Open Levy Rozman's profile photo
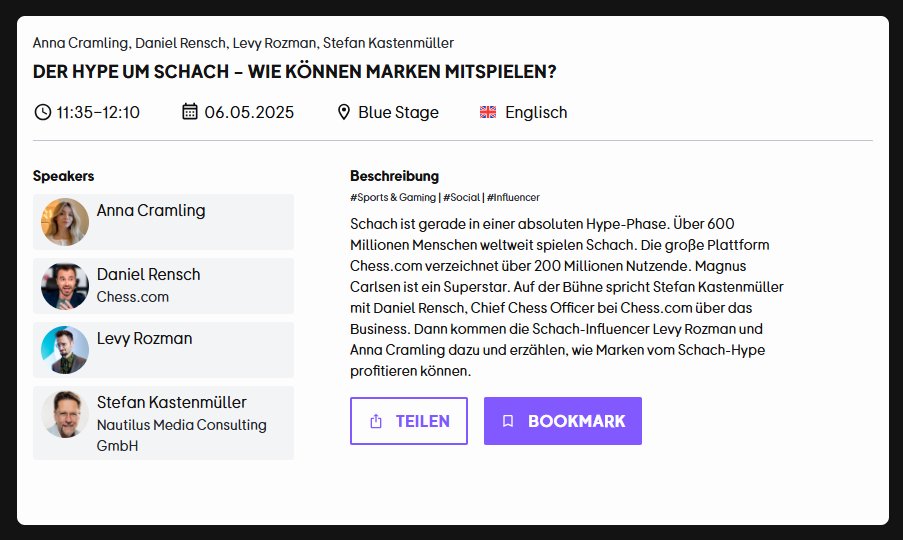 point(65,350)
